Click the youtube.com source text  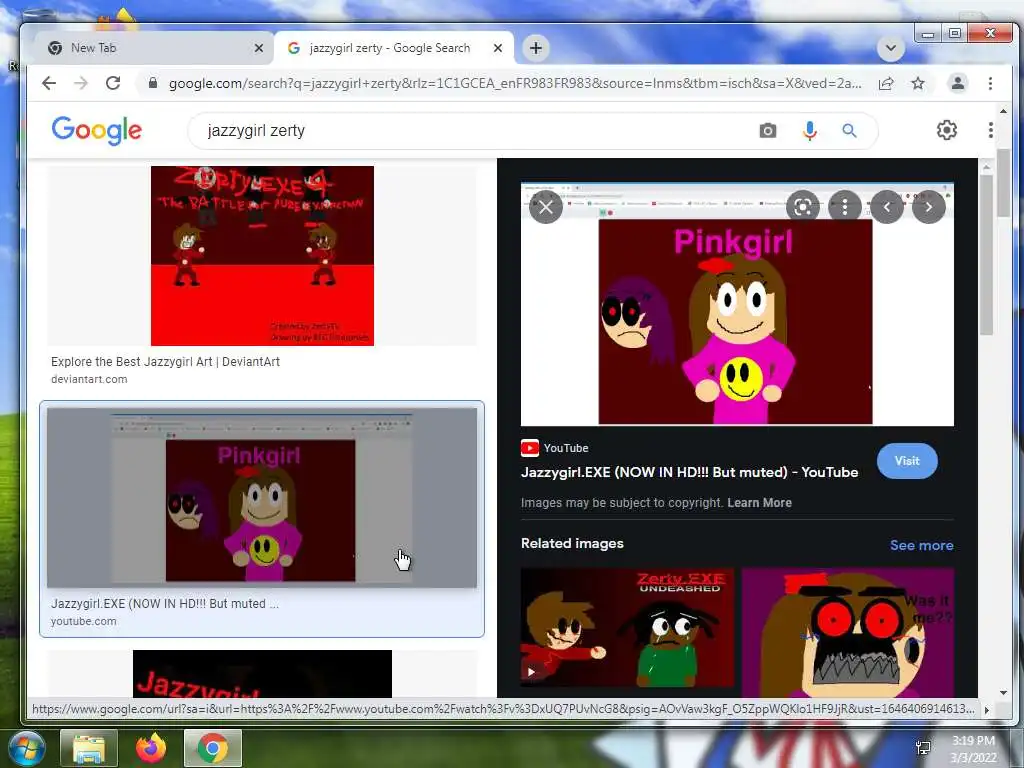[84, 622]
